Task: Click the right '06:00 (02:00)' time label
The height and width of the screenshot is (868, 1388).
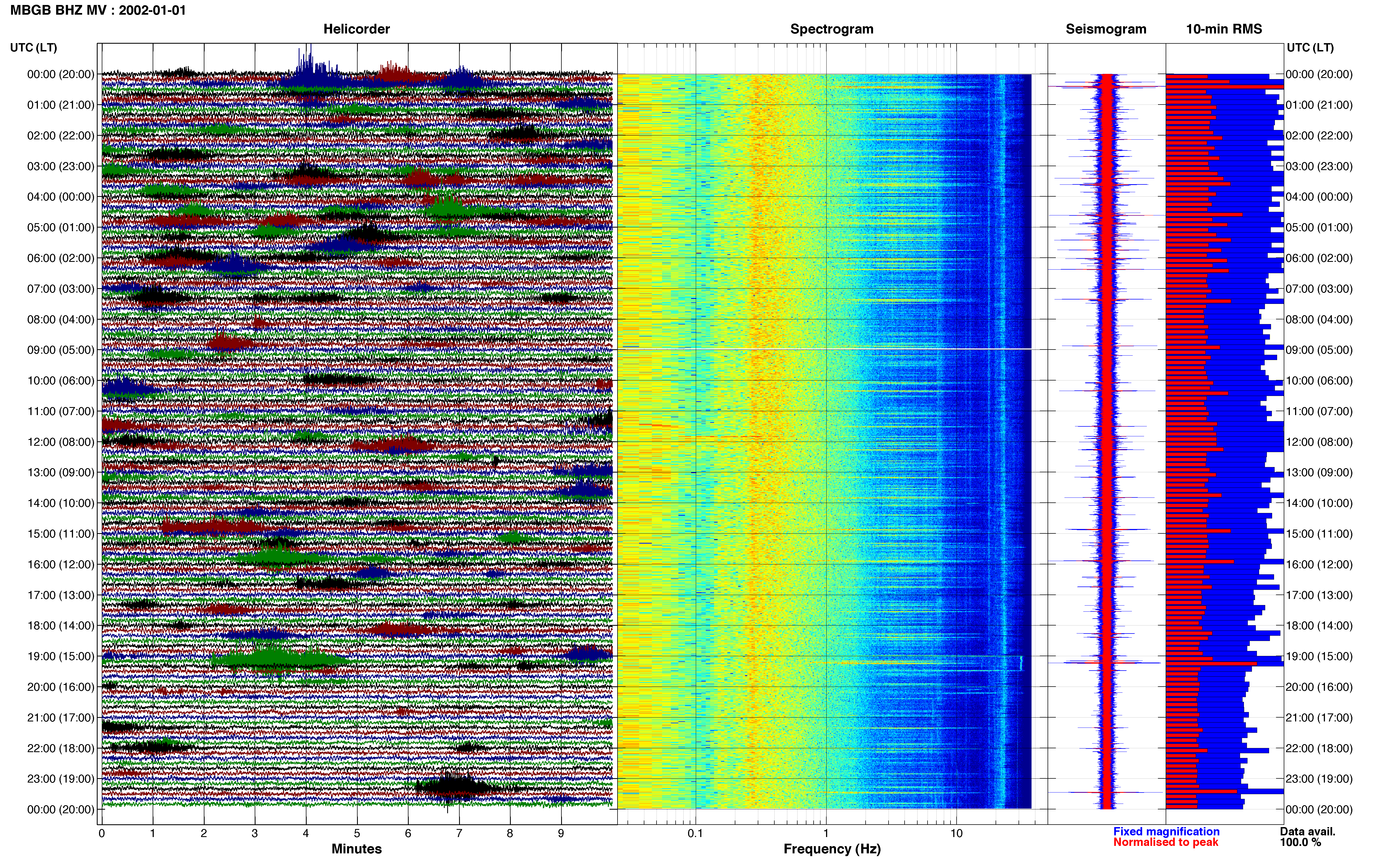Action: click(1319, 258)
